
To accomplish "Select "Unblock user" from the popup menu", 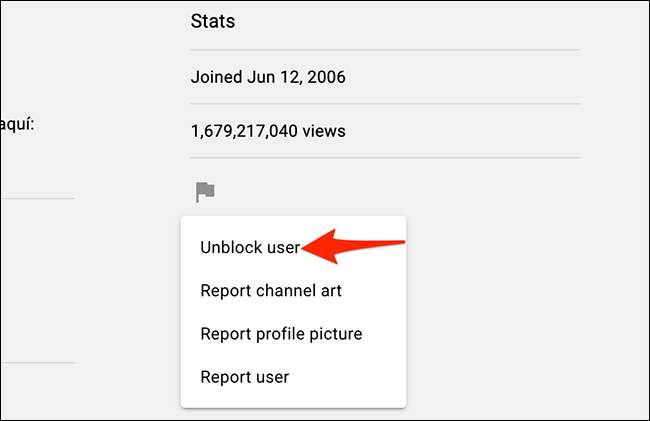I will (x=250, y=248).
